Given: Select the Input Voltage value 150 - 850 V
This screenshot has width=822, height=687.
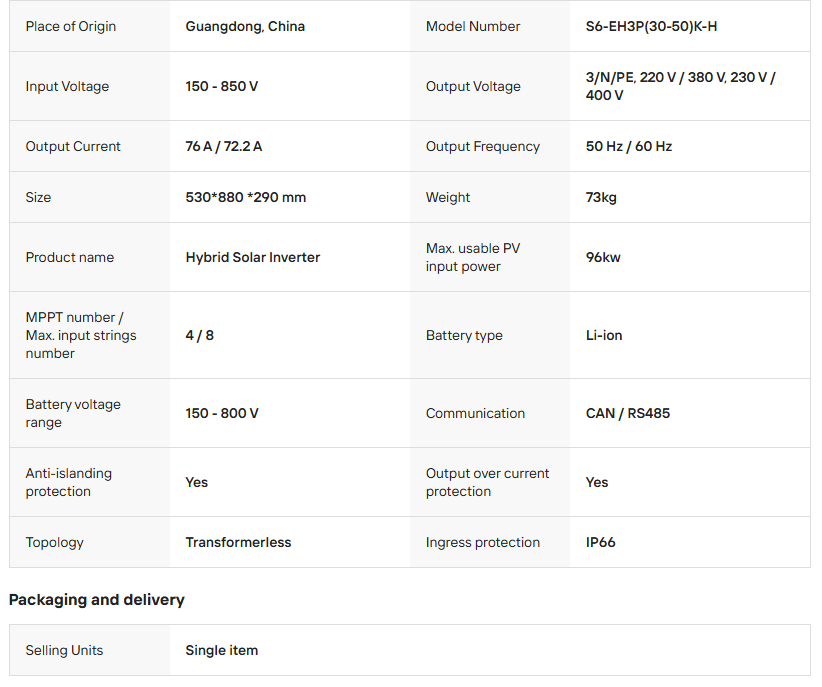Looking at the screenshot, I should point(222,86).
